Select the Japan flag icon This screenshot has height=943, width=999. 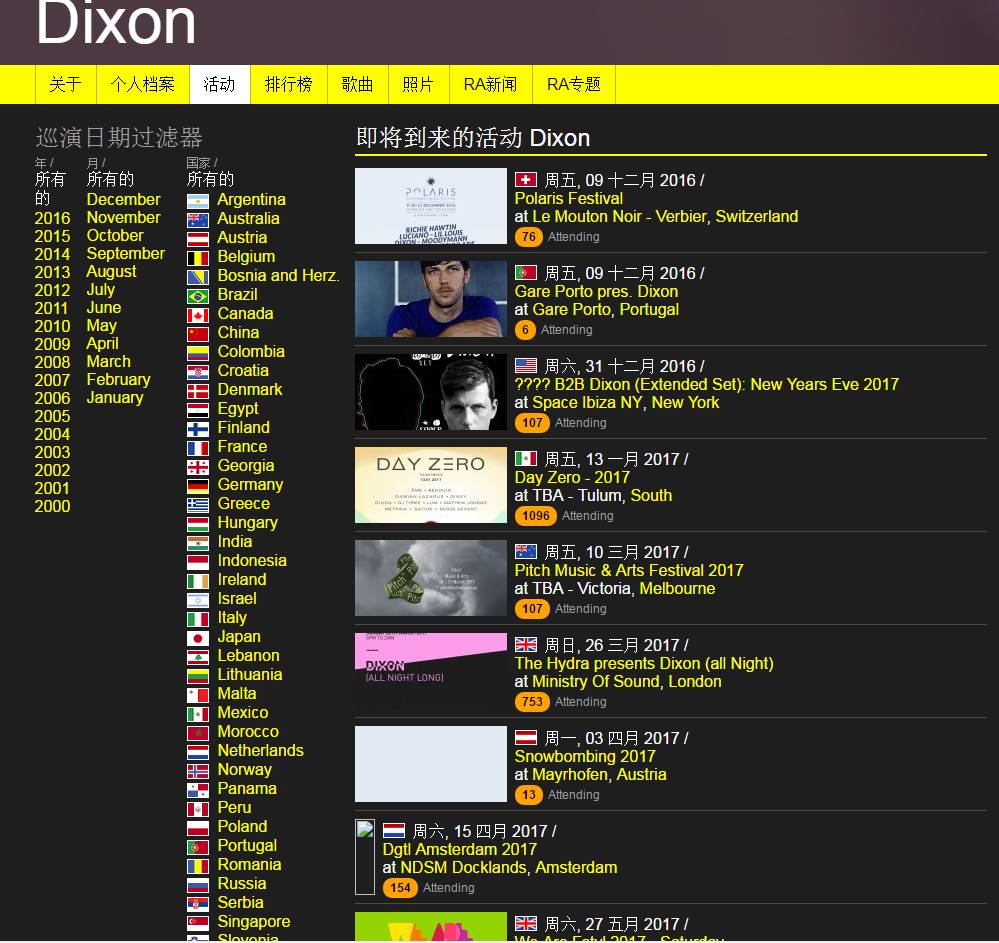[198, 638]
